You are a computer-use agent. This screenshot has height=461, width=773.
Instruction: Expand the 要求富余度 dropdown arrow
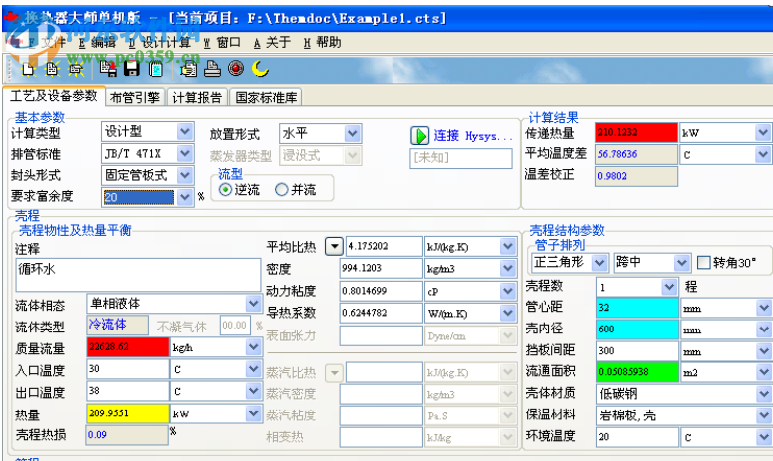point(185,197)
